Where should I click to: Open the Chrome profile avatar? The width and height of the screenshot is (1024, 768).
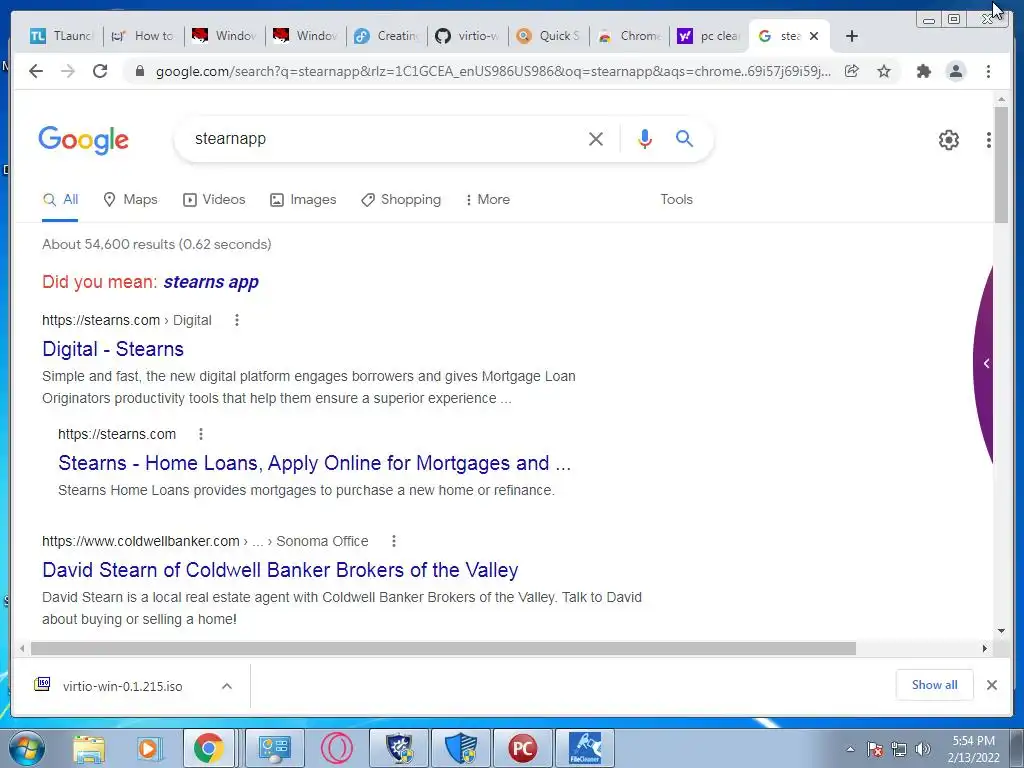point(955,71)
